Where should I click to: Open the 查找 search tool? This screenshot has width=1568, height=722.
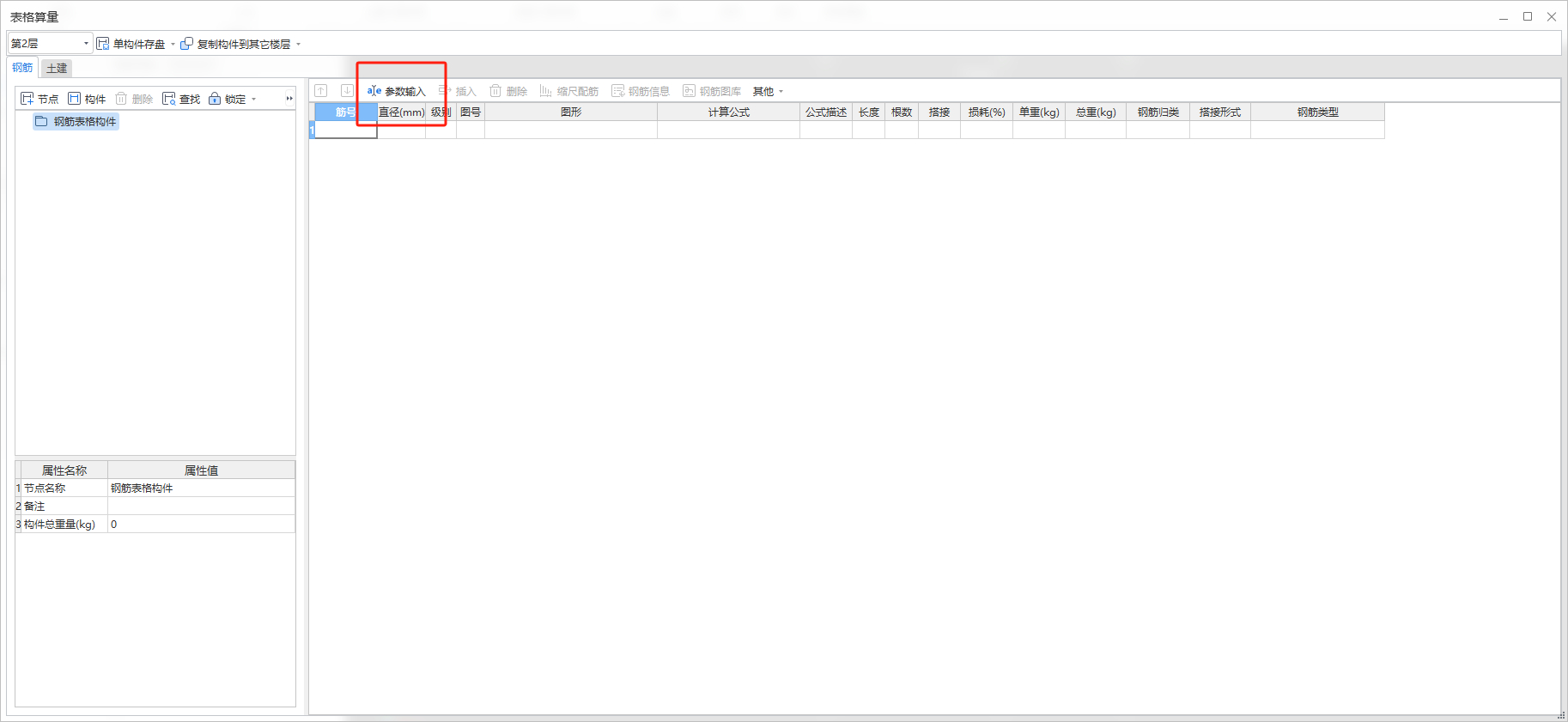181,99
